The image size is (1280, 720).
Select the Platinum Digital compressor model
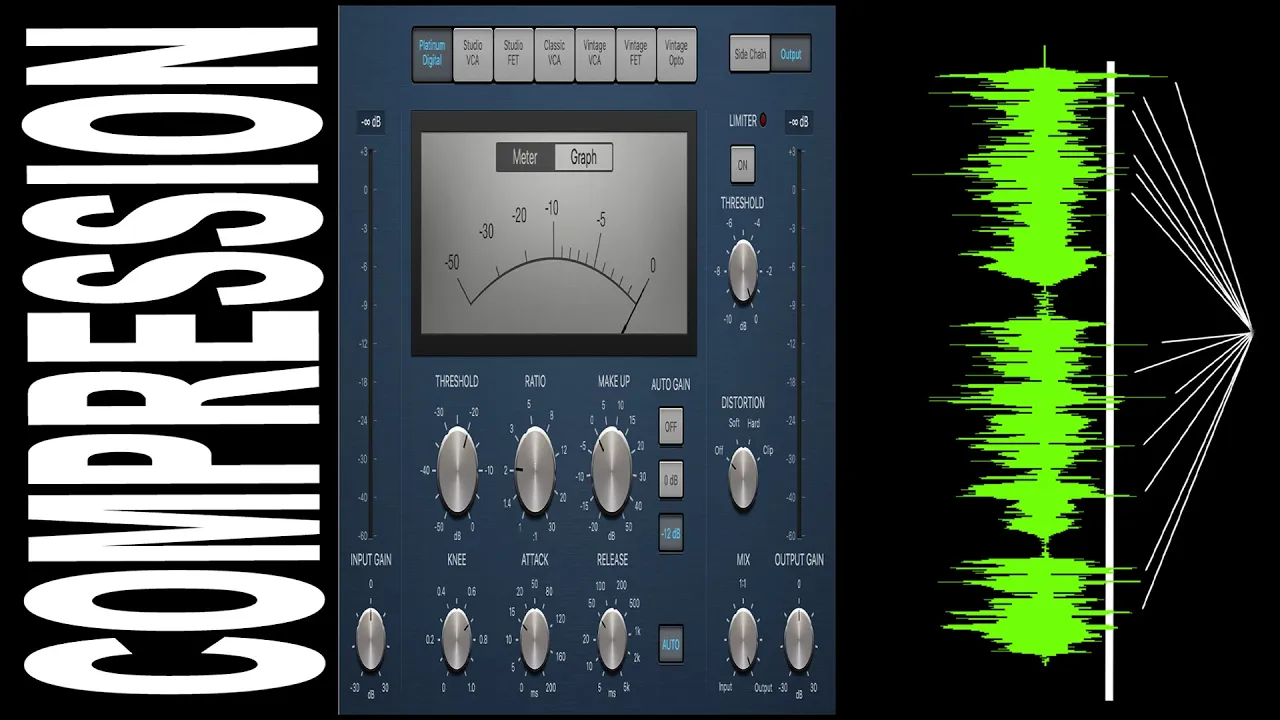(432, 54)
